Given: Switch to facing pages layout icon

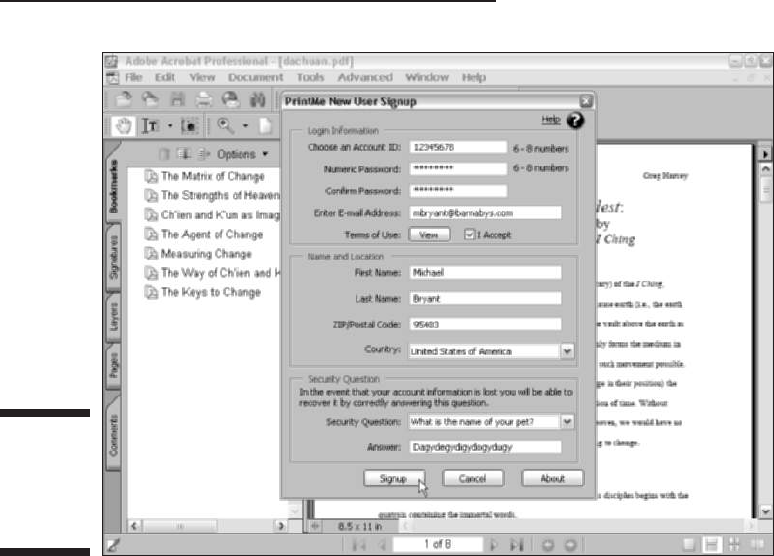Looking at the screenshot, I should point(757,545).
